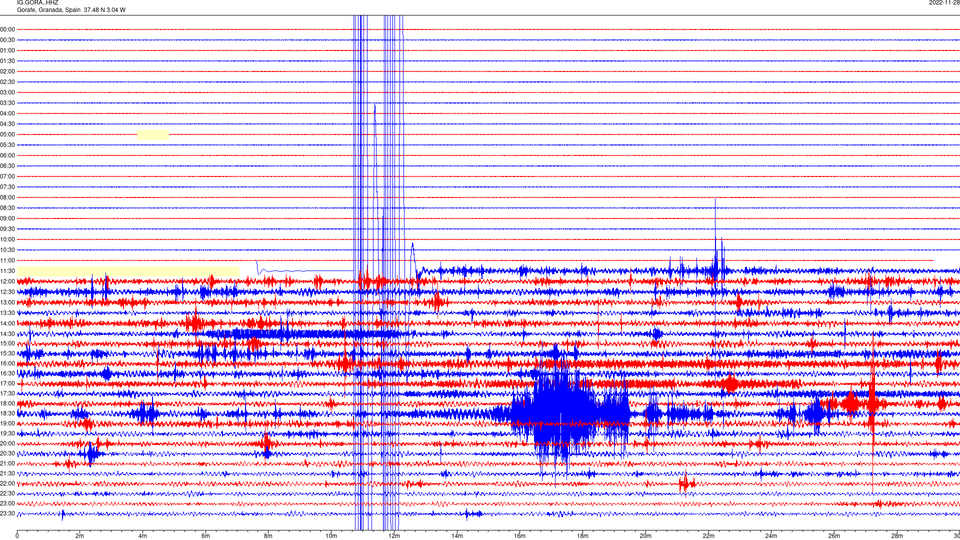This screenshot has width=960, height=540.
Task: Select the 06:30 trace time label
Action: [x=7, y=166]
